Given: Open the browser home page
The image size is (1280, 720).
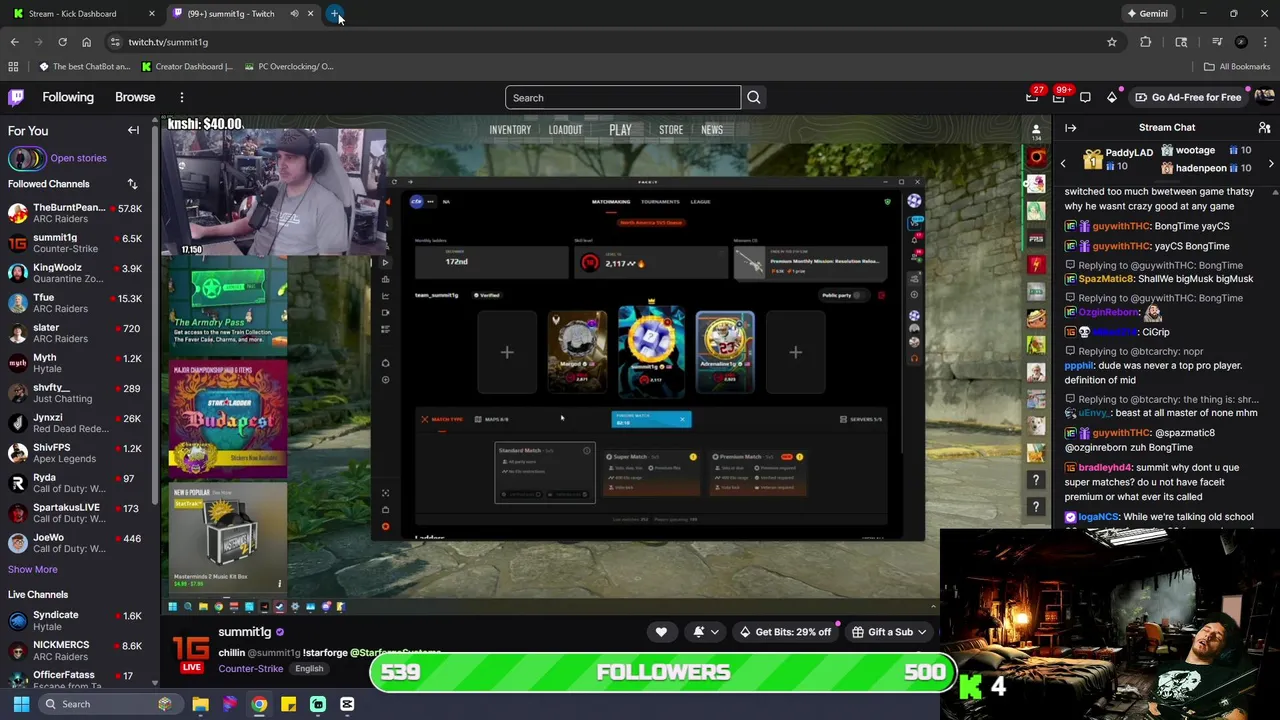Looking at the screenshot, I should point(86,42).
